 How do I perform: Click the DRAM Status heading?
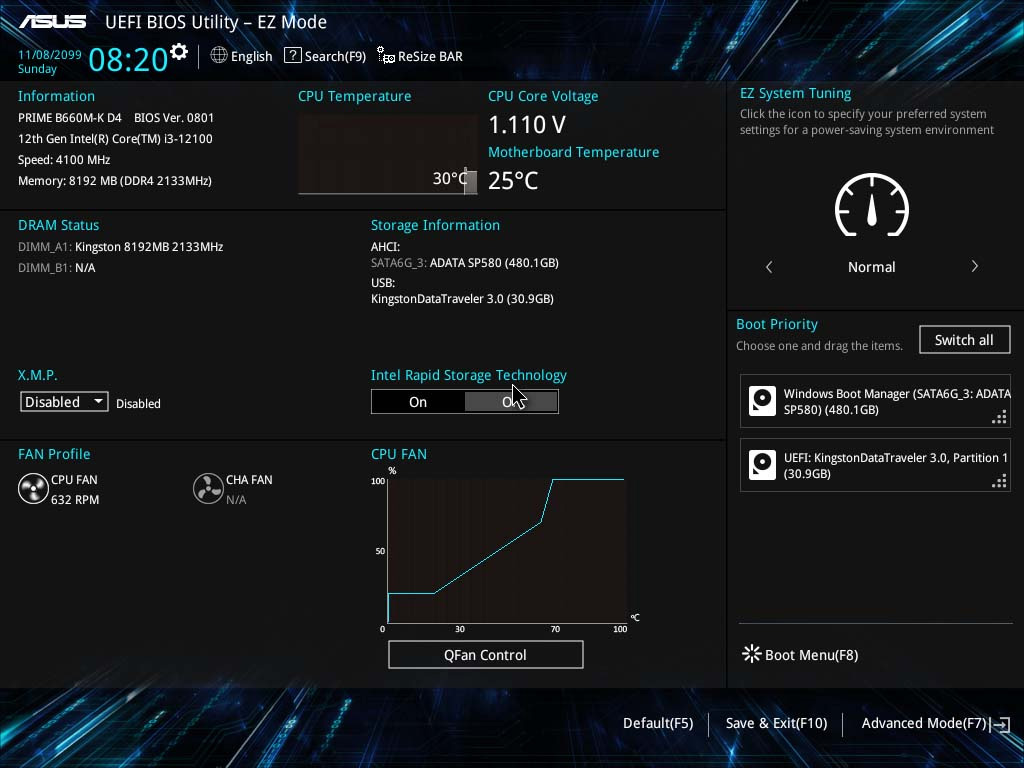pyautogui.click(x=59, y=225)
